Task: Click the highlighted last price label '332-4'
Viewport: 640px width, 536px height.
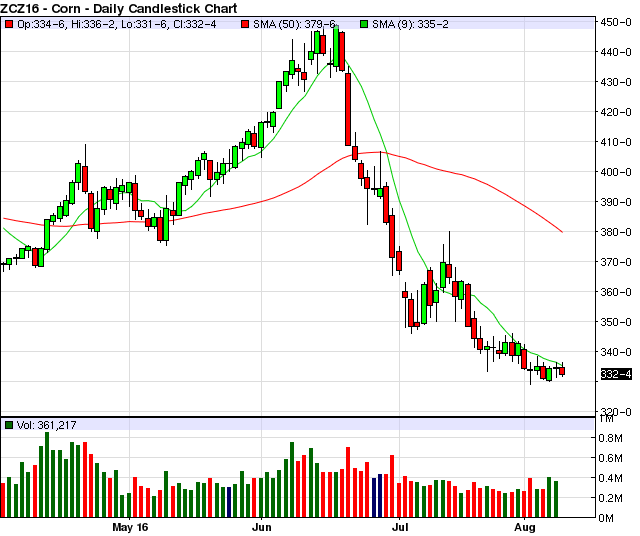Action: click(x=616, y=374)
